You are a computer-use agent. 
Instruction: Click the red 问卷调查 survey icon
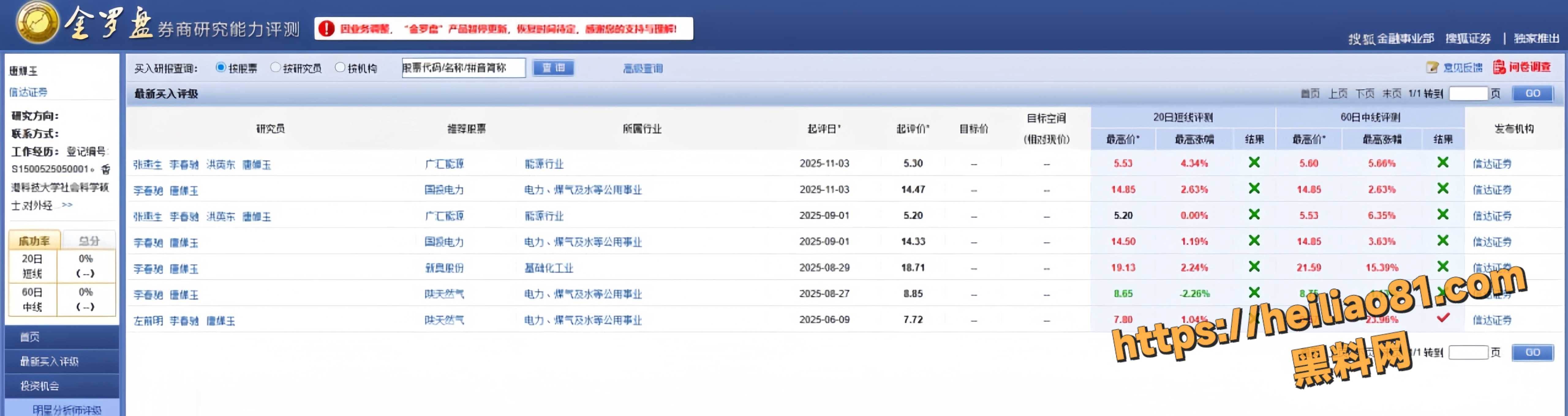[1499, 67]
